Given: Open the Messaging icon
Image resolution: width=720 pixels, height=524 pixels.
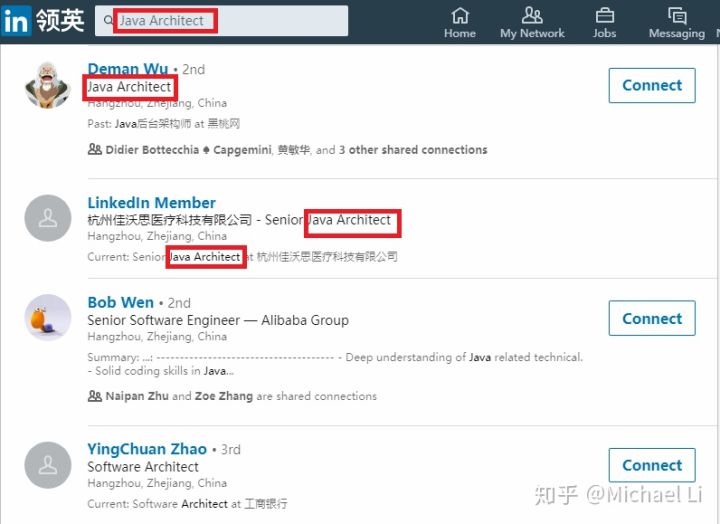Looking at the screenshot, I should point(677,16).
